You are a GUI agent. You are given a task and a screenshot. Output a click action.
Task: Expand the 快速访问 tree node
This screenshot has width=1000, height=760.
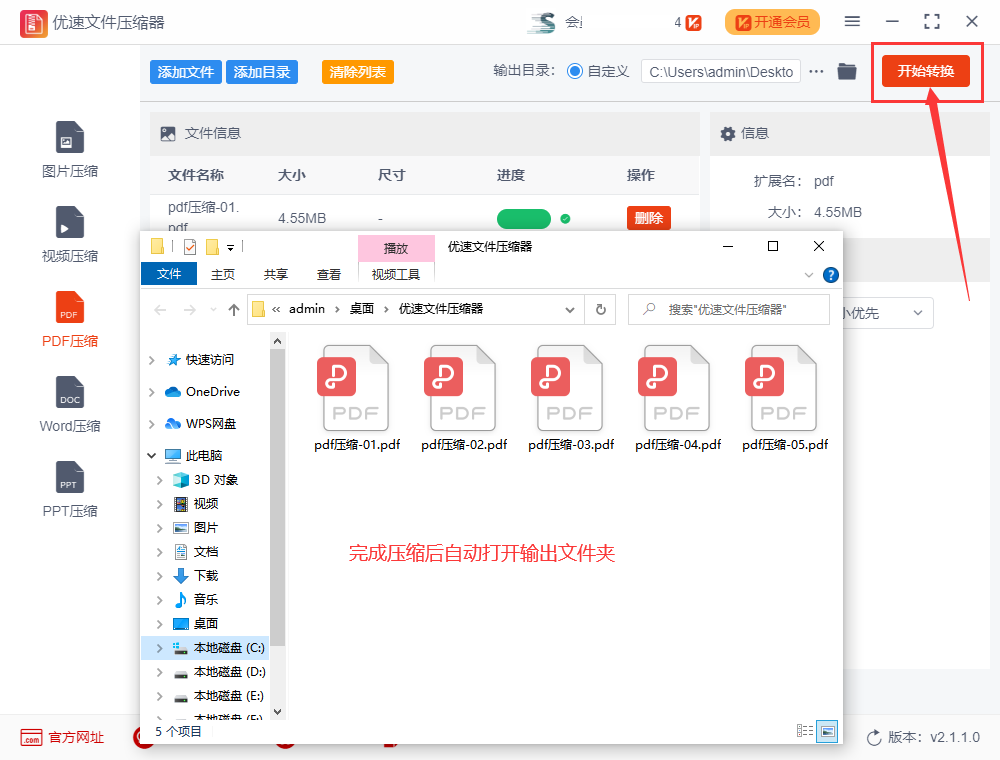tap(152, 360)
